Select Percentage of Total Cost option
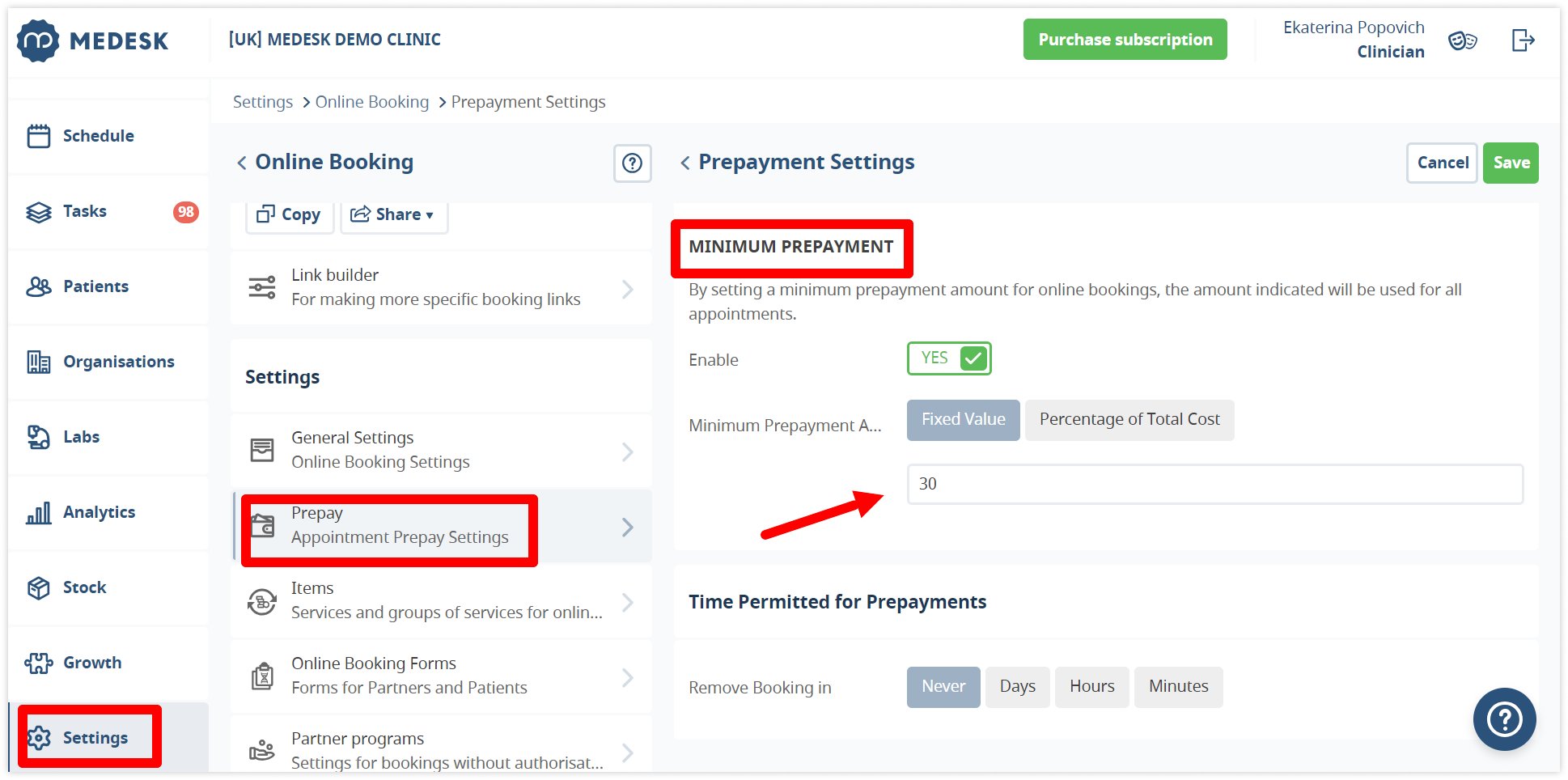 1129,420
